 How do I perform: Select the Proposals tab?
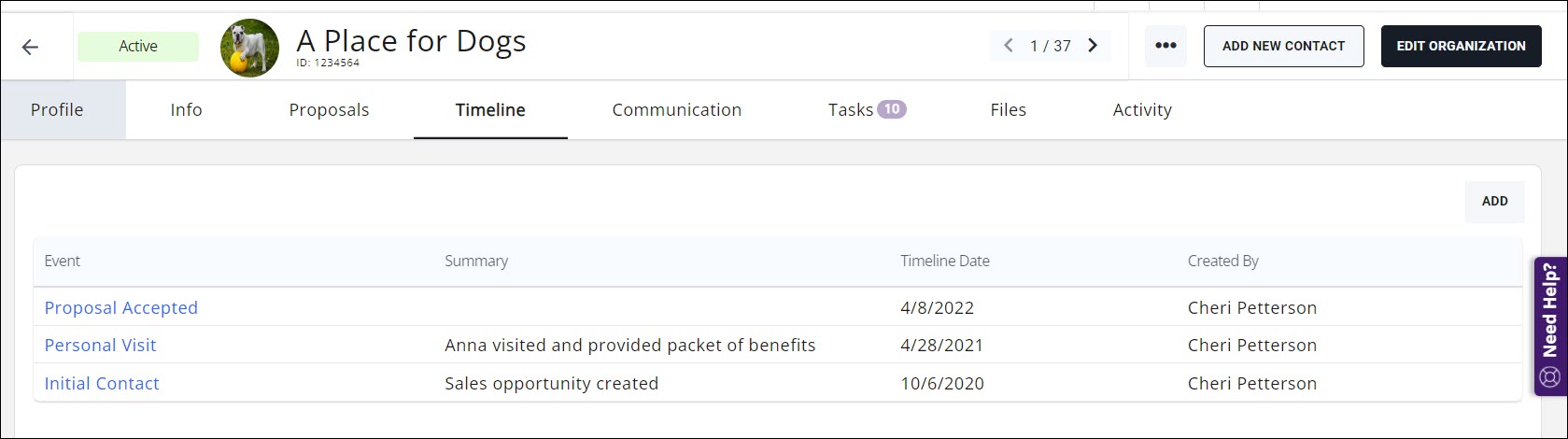click(329, 110)
